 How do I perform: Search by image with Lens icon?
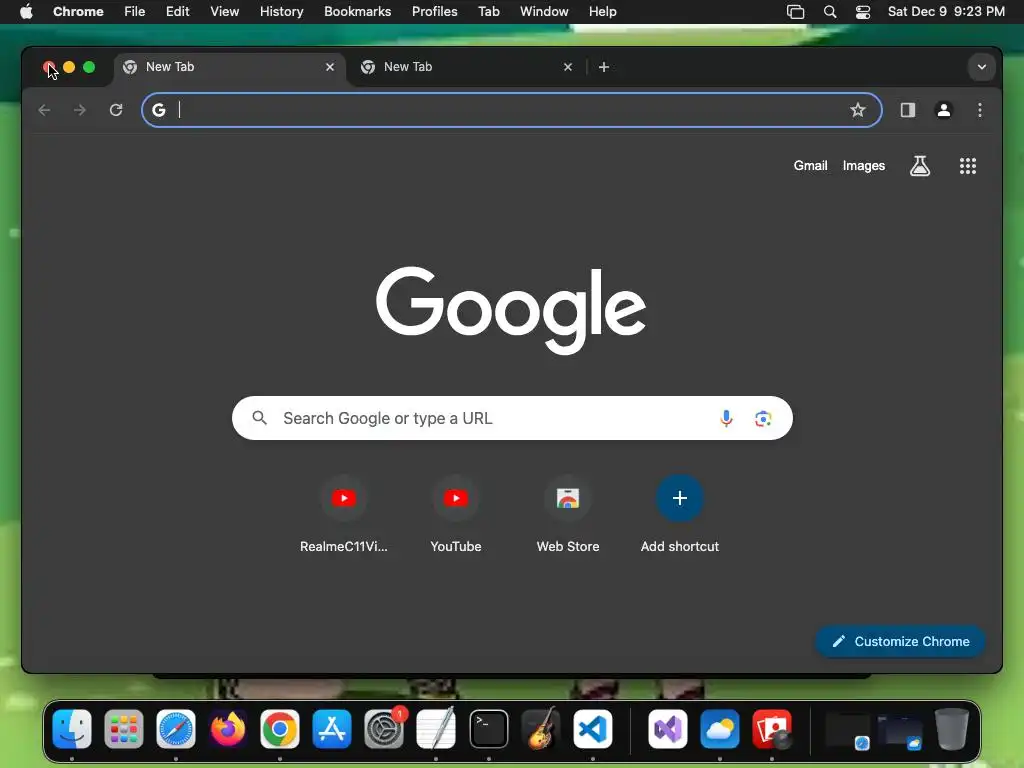763,418
